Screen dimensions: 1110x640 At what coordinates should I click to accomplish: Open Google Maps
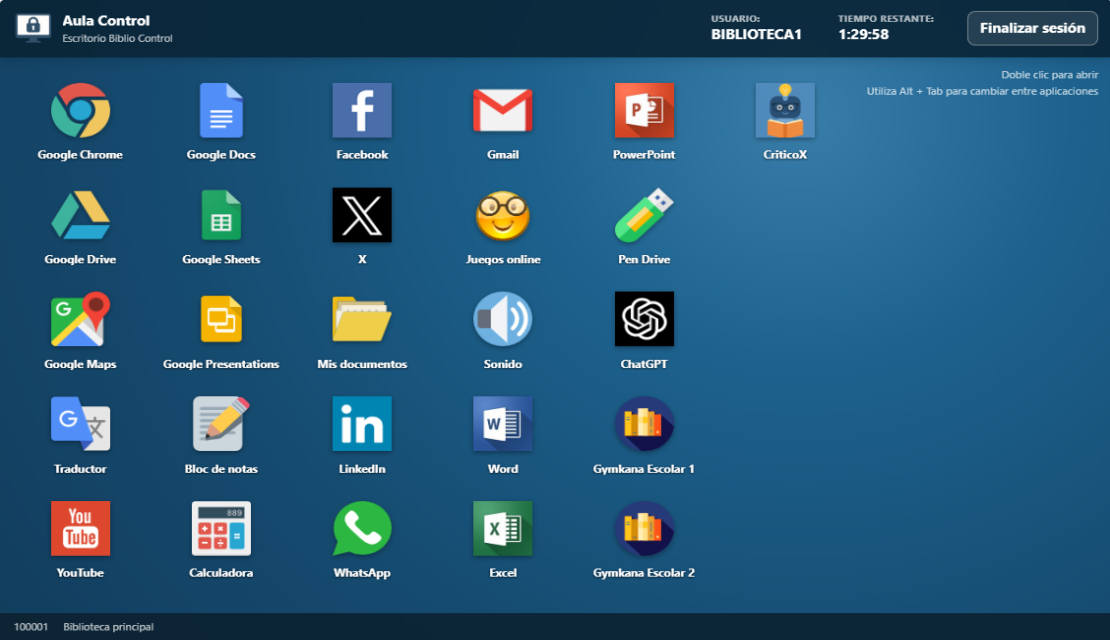pyautogui.click(x=80, y=319)
